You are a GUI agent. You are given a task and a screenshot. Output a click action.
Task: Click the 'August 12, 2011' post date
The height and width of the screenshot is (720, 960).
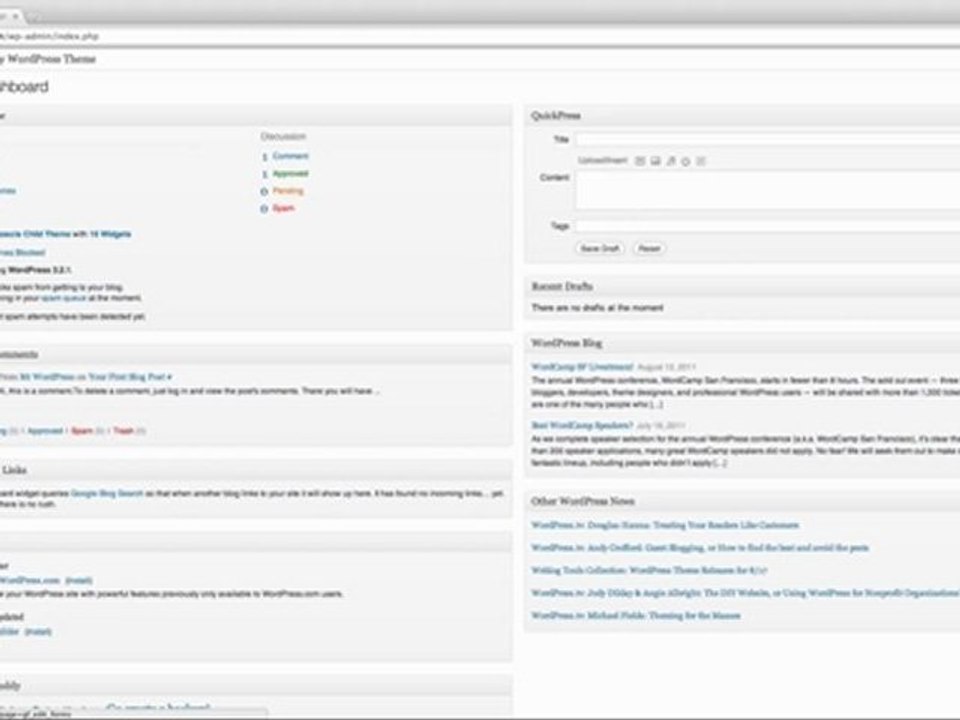click(666, 367)
